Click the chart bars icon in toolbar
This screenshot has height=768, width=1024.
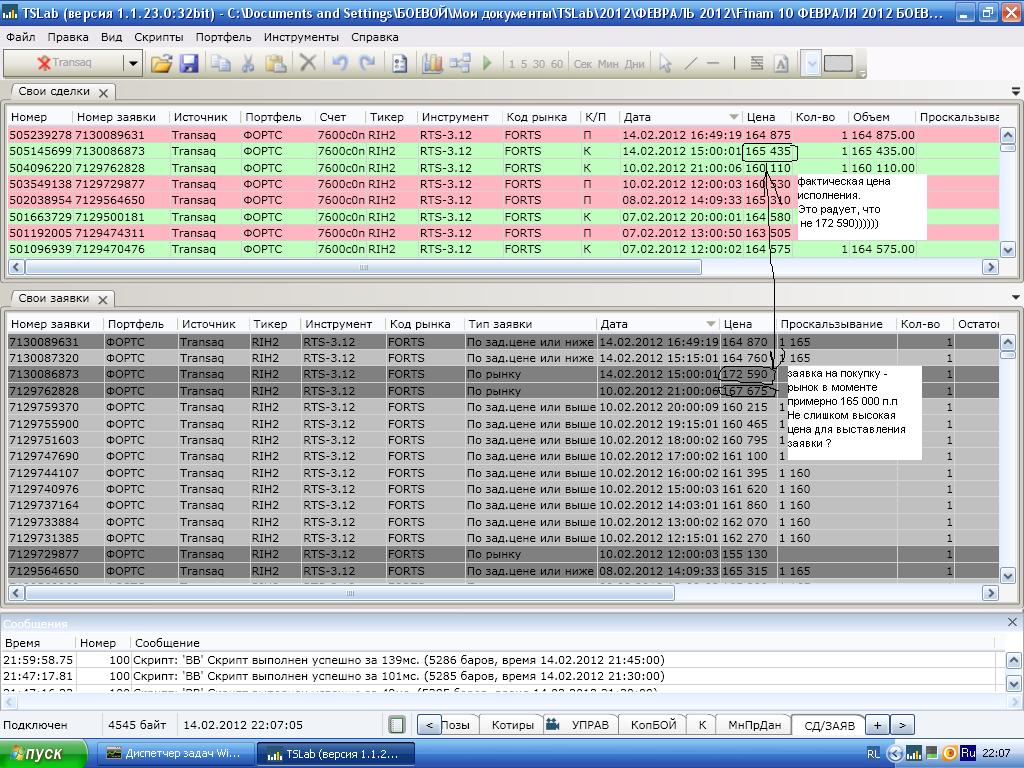[x=432, y=63]
